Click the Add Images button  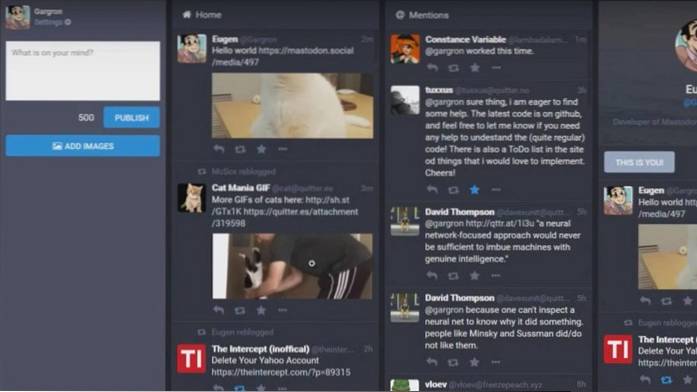[83, 146]
